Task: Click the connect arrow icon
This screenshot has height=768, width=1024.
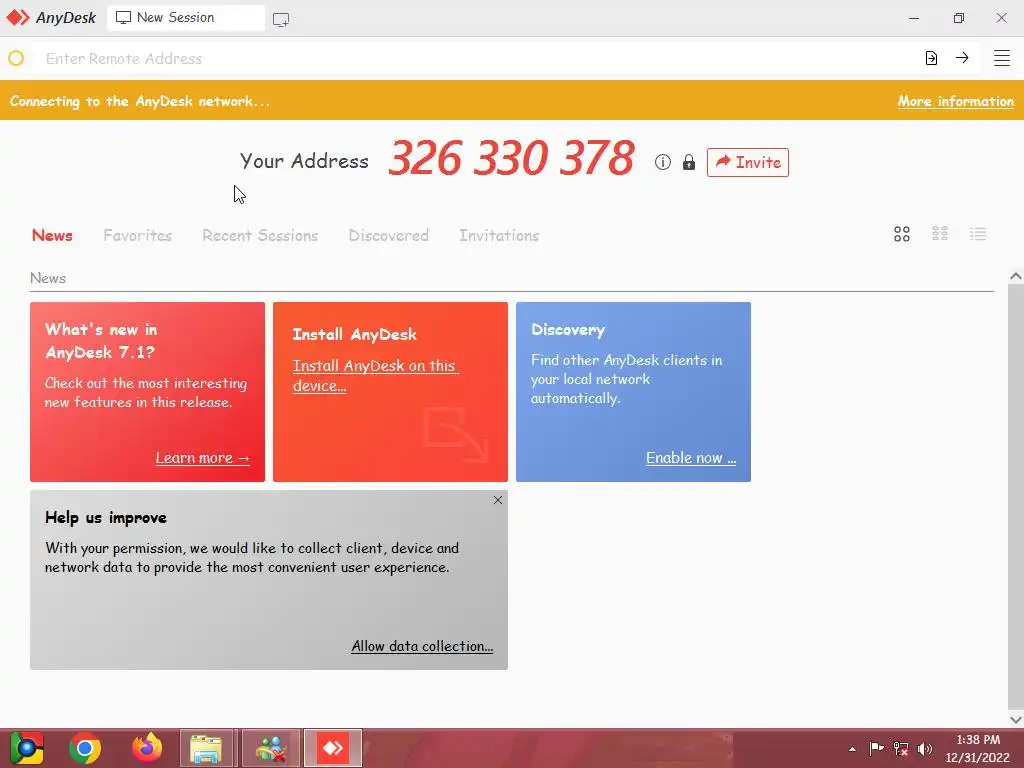Action: tap(962, 58)
